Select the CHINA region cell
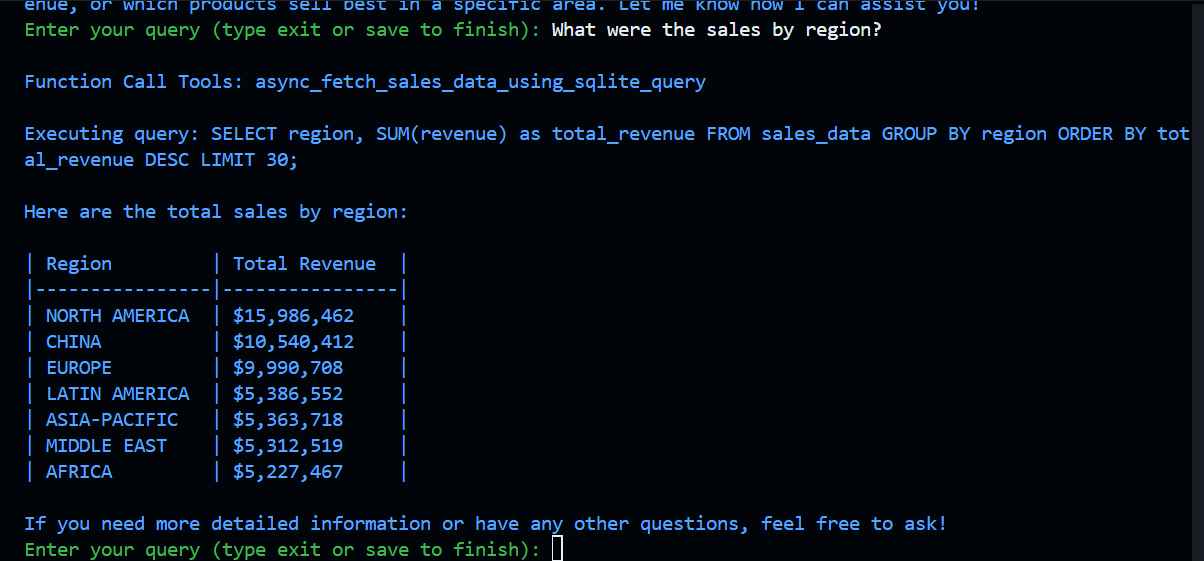1204x561 pixels. [73, 342]
